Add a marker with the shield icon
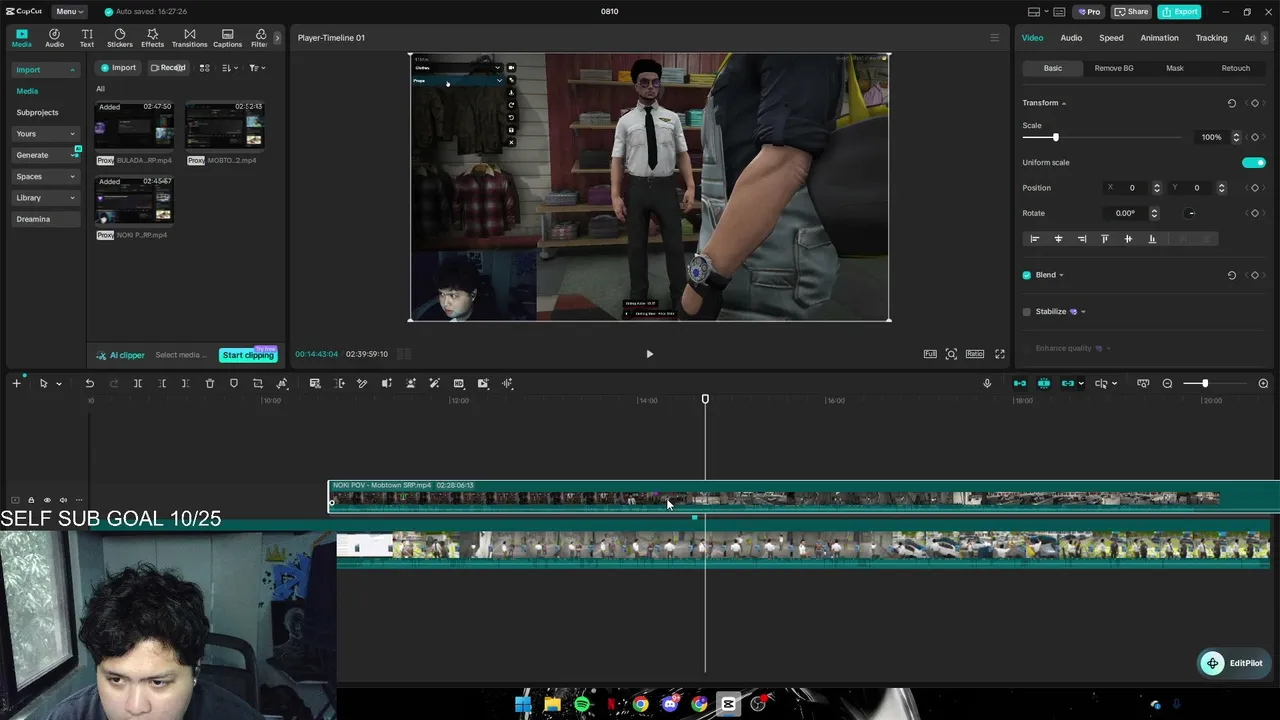The height and width of the screenshot is (720, 1280). tap(234, 384)
